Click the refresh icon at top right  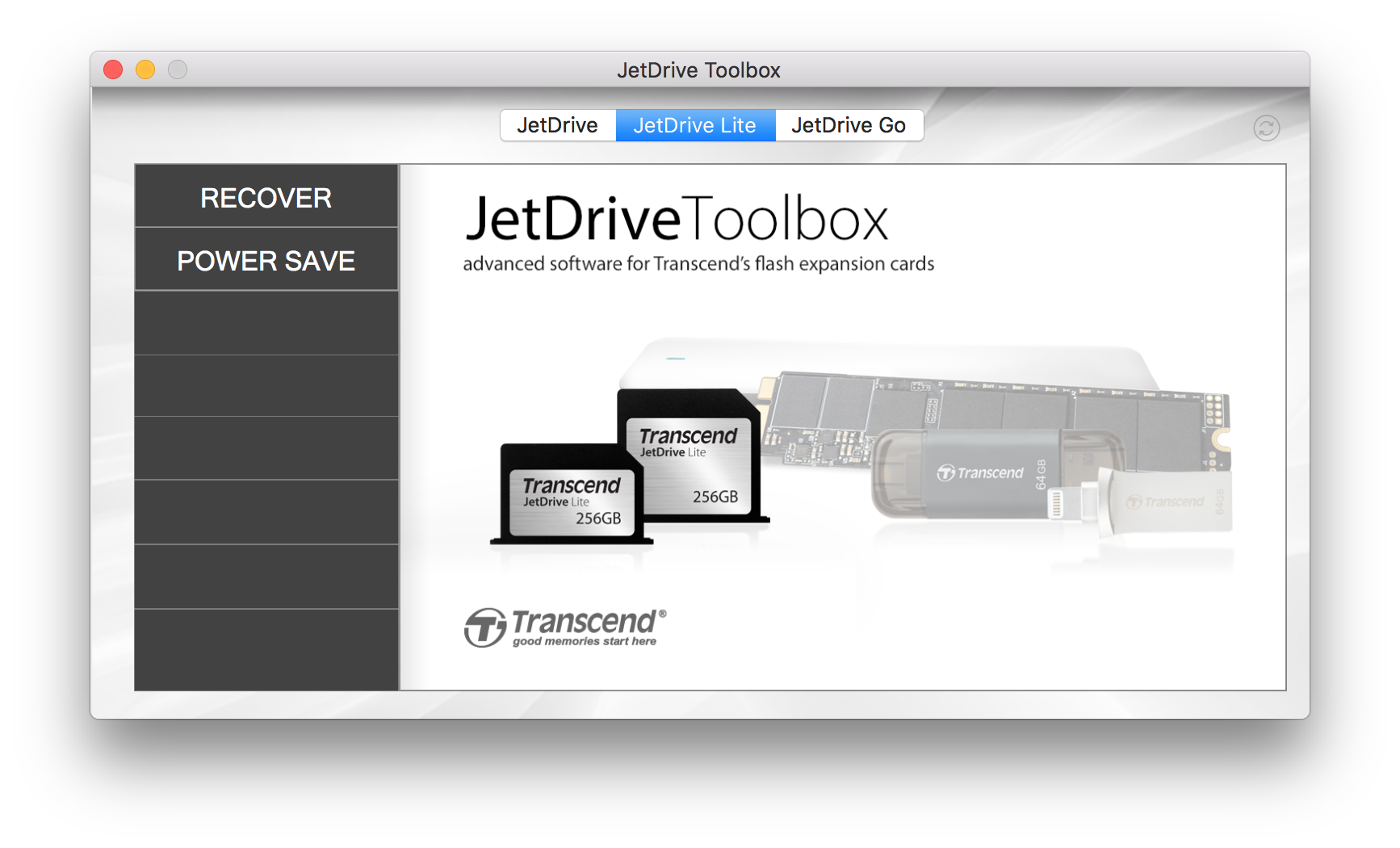pyautogui.click(x=1266, y=128)
